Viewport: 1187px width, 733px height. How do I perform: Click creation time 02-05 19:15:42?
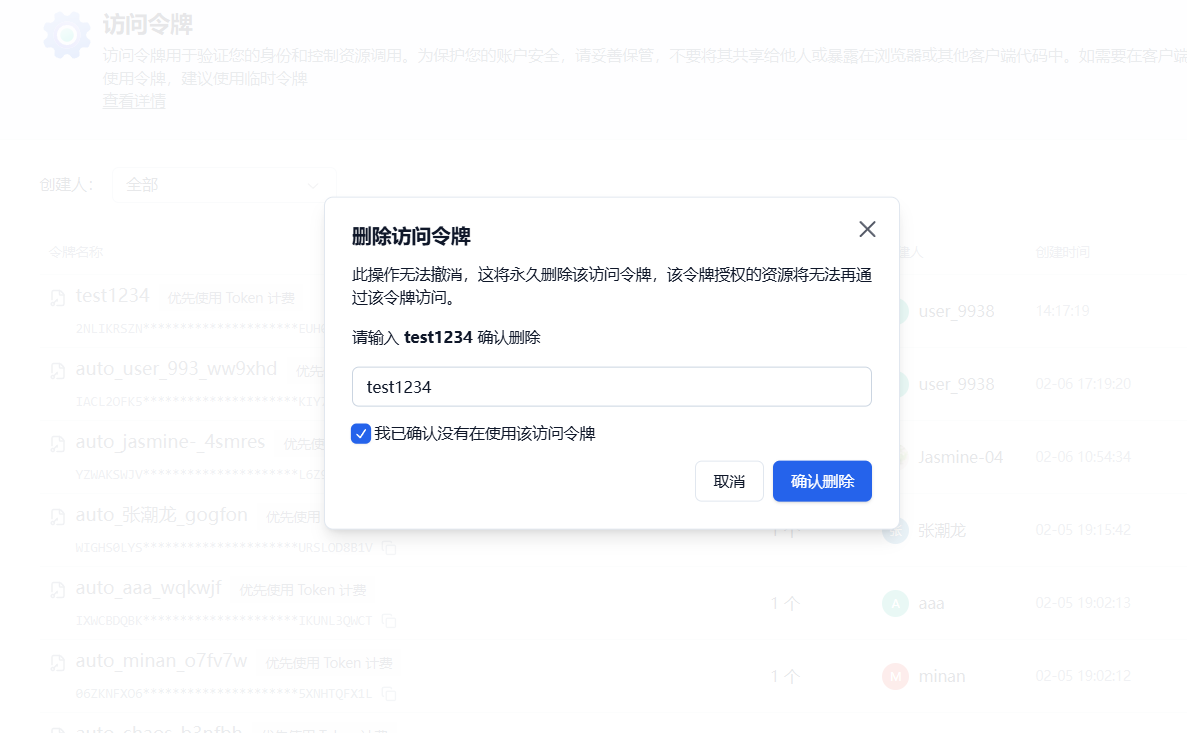click(x=1083, y=530)
